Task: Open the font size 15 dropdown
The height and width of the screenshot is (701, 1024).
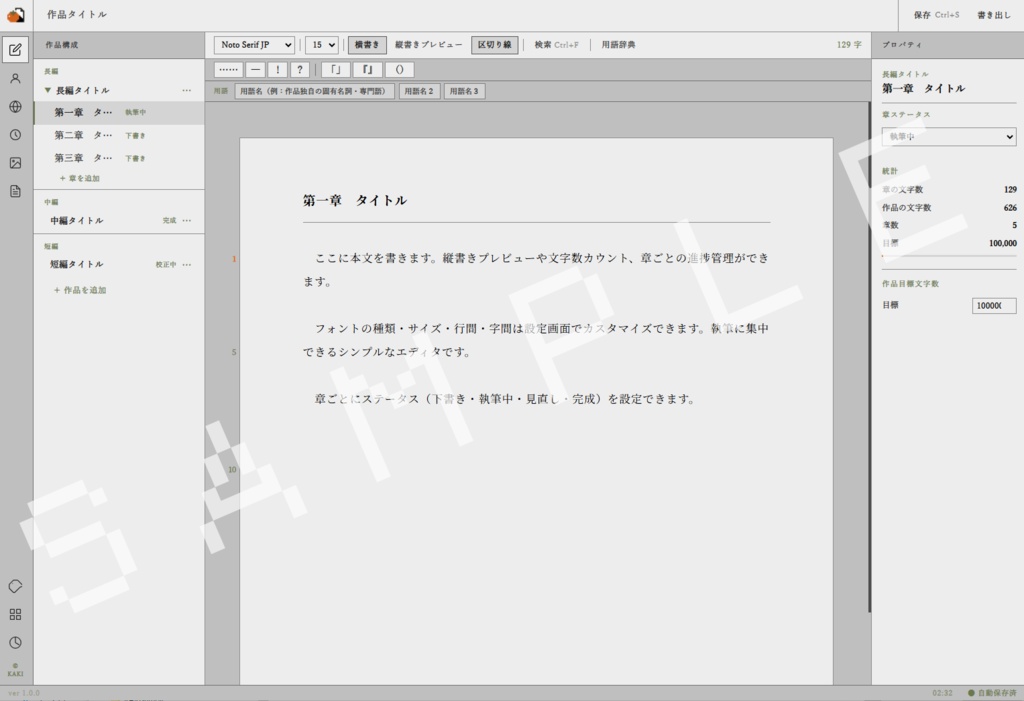Action: (322, 44)
